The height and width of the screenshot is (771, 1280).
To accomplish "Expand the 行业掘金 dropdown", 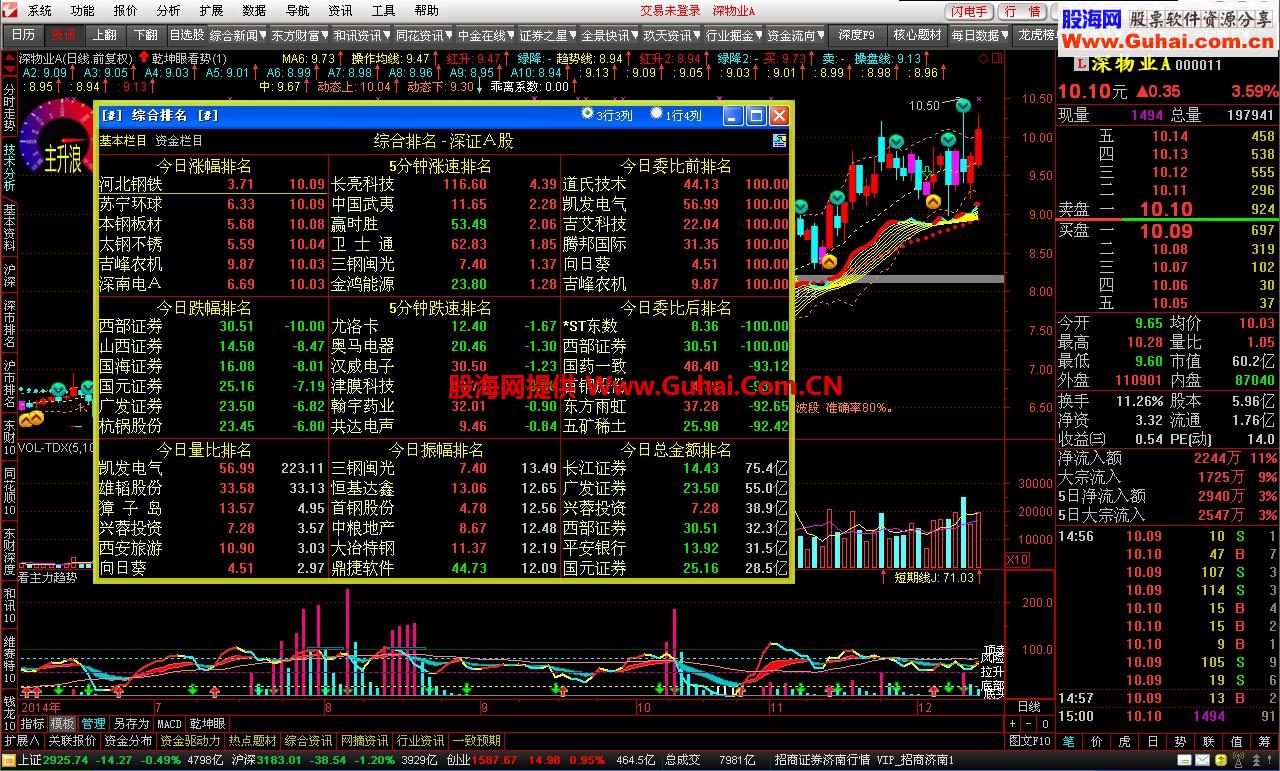I will 734,34.
